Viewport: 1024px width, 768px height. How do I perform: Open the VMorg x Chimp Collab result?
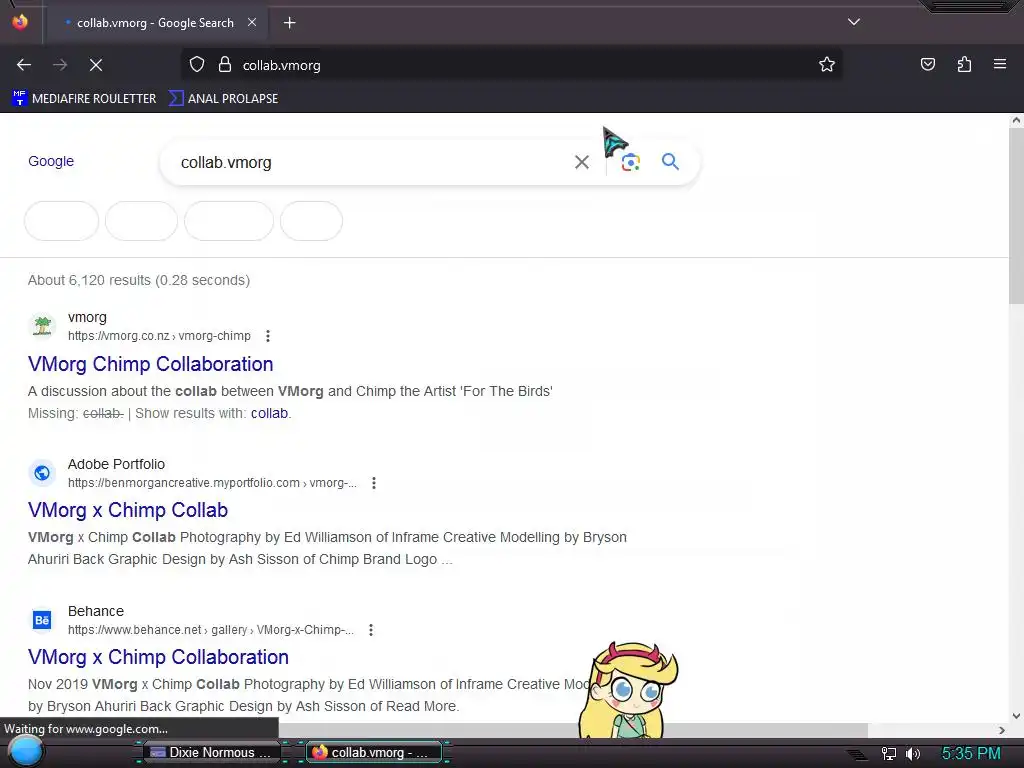[128, 510]
